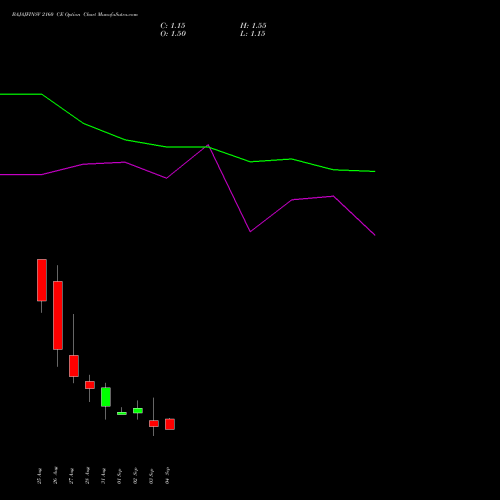This screenshot has height=500, width=500.
Task: Click the red candlestick for 25 Aug
Action: 42,280
